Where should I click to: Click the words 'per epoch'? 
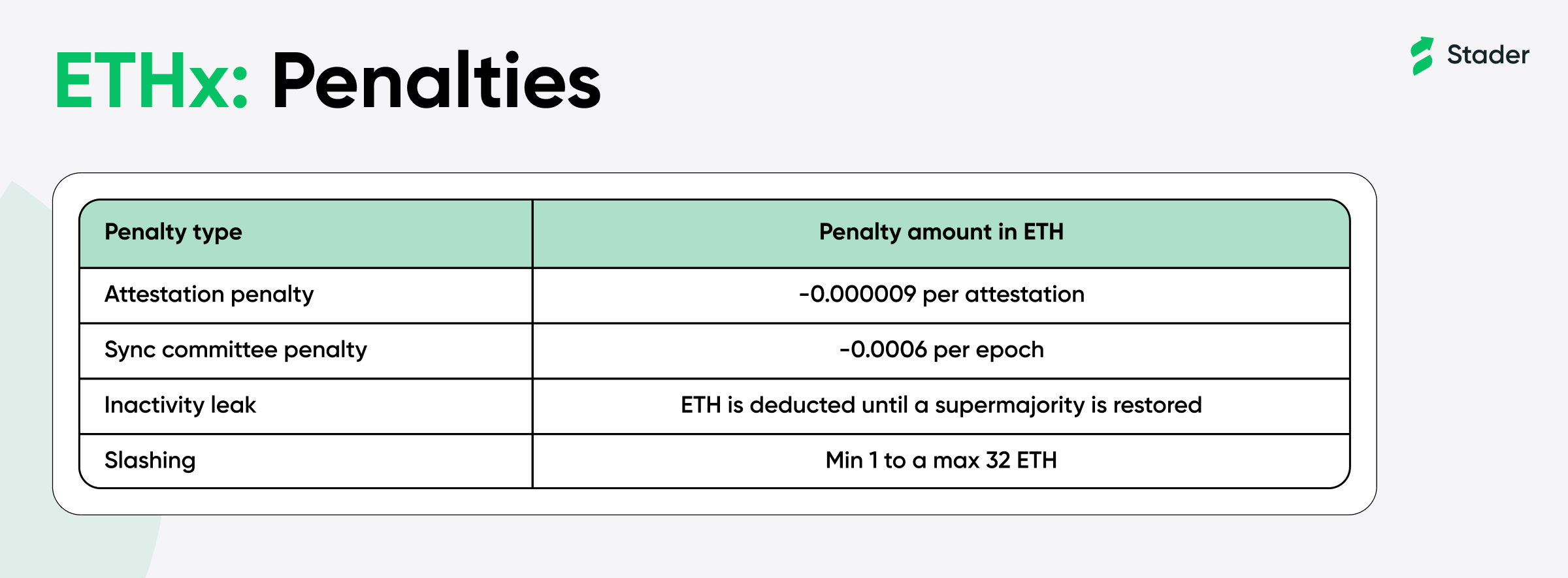pos(988,350)
